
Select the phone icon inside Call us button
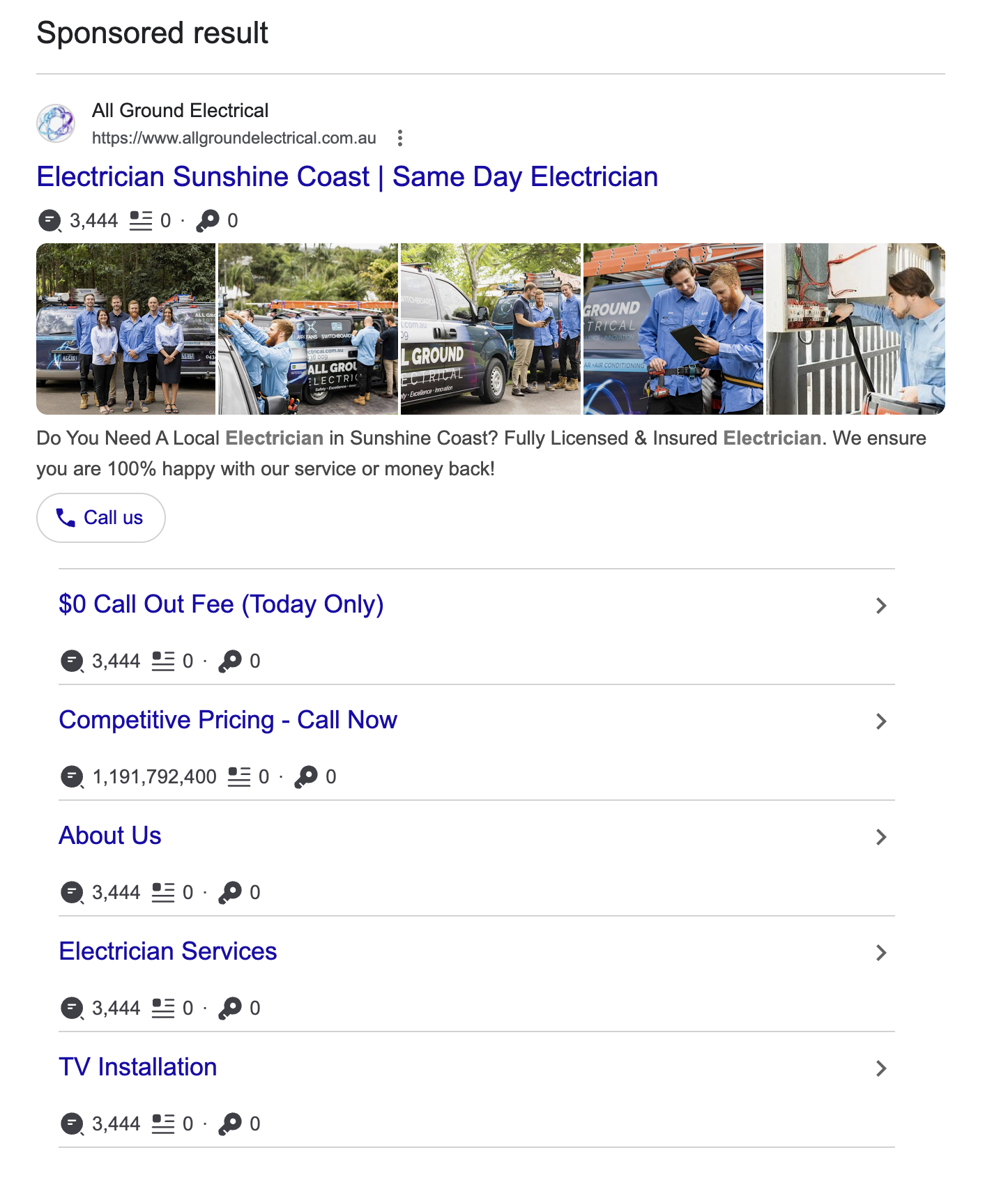[66, 518]
